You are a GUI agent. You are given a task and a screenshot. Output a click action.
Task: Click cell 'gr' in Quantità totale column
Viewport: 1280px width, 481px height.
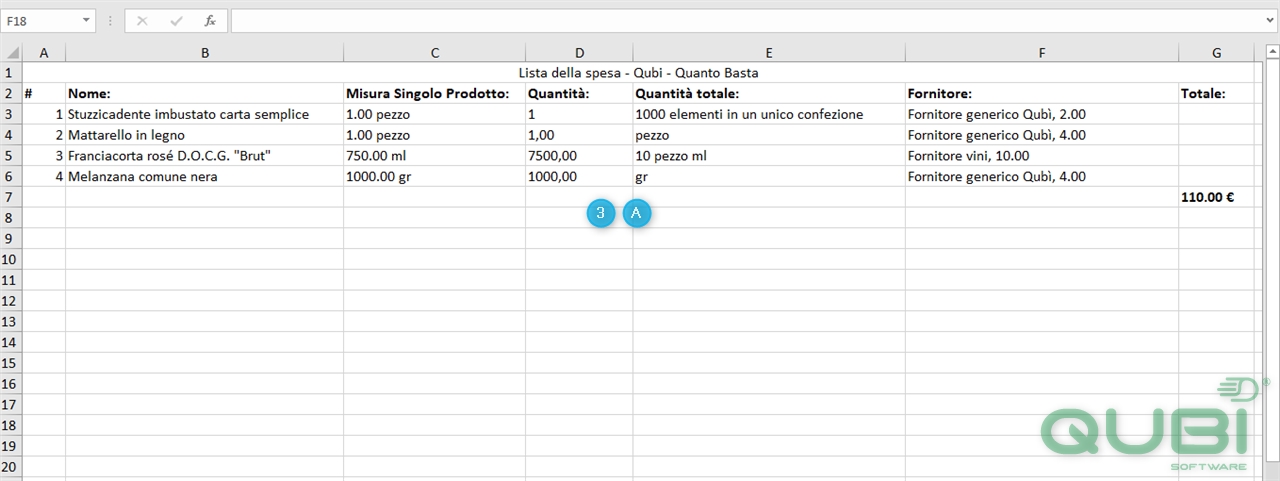(x=769, y=177)
